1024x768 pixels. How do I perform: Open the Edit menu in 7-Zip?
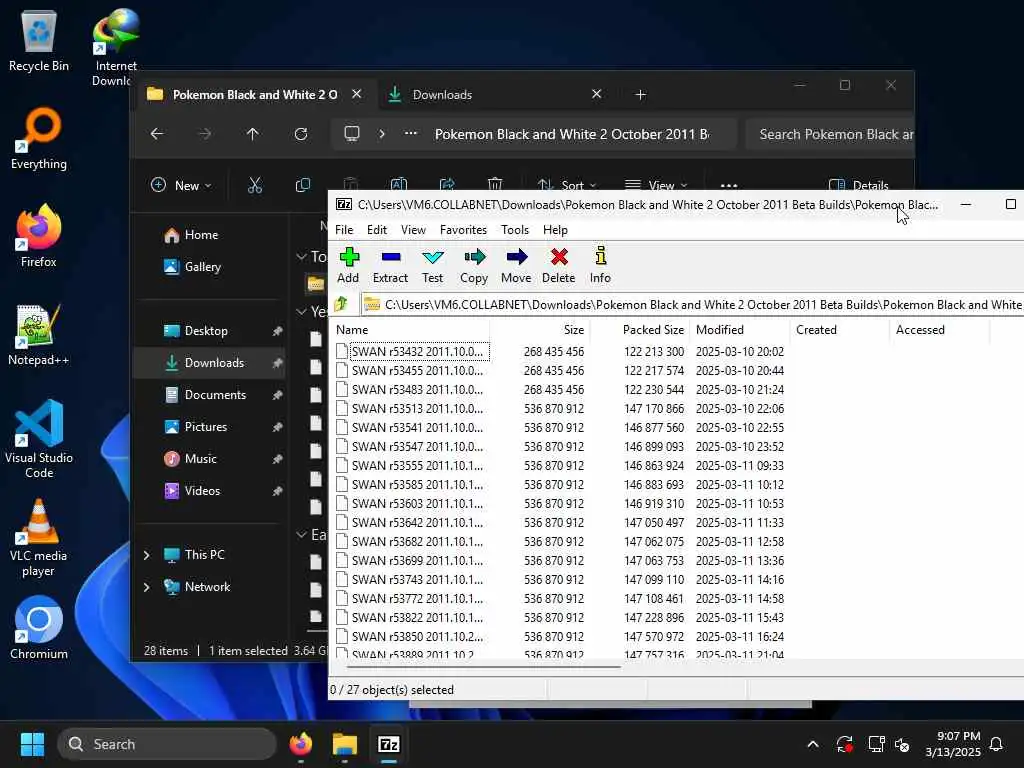[x=377, y=230]
